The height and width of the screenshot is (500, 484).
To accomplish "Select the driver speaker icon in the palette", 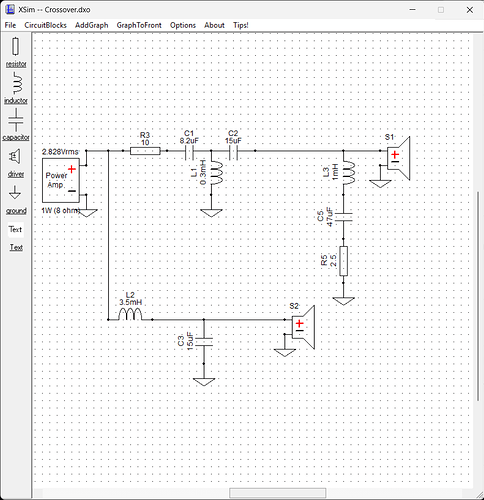I will tap(15, 156).
